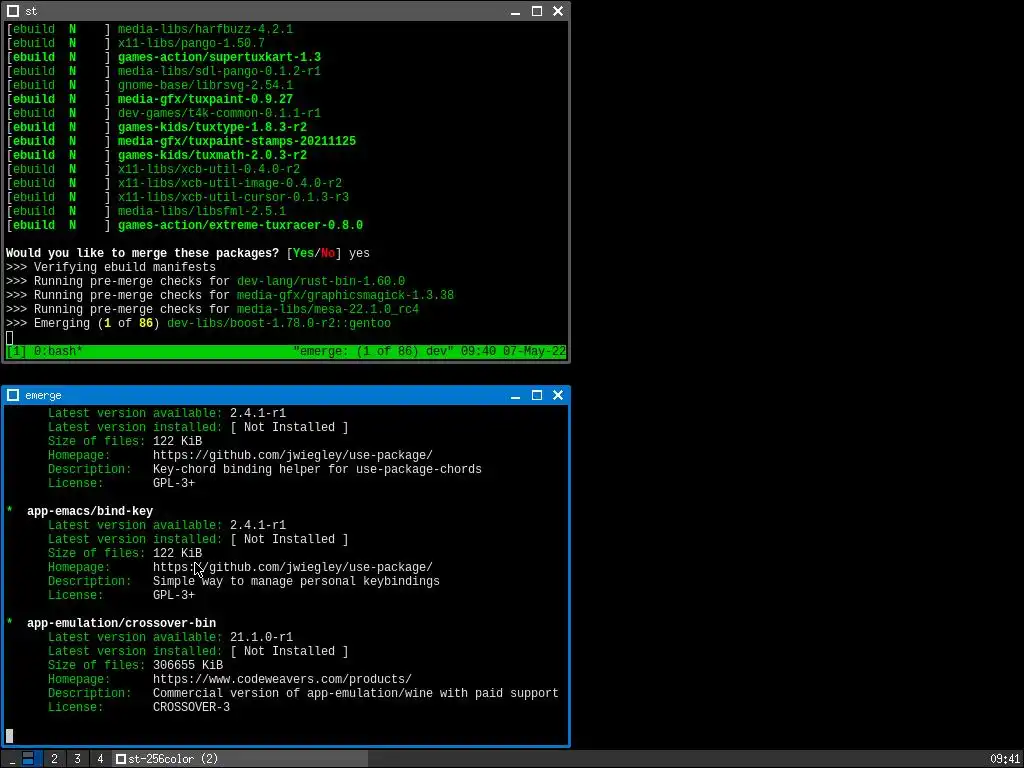This screenshot has width=1024, height=768.
Task: Select the app-emulation/crossover-bin package heading
Action: click(x=121, y=623)
